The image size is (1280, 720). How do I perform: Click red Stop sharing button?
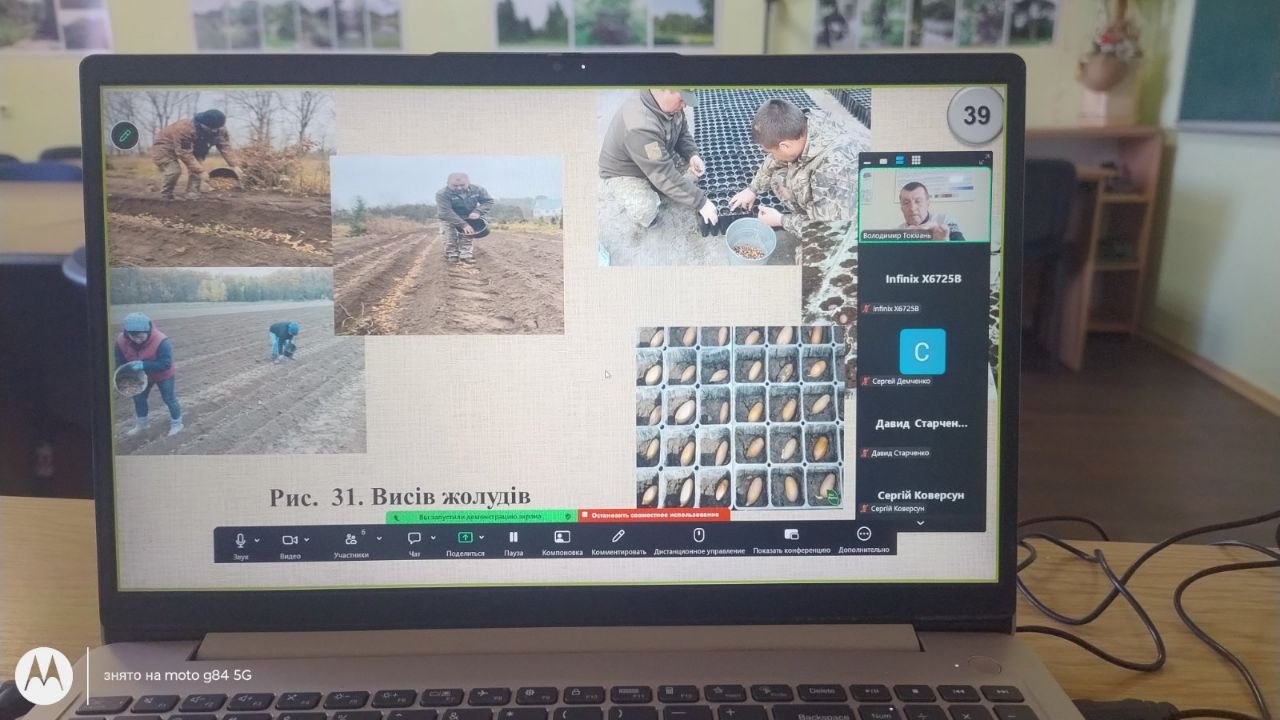click(x=654, y=516)
